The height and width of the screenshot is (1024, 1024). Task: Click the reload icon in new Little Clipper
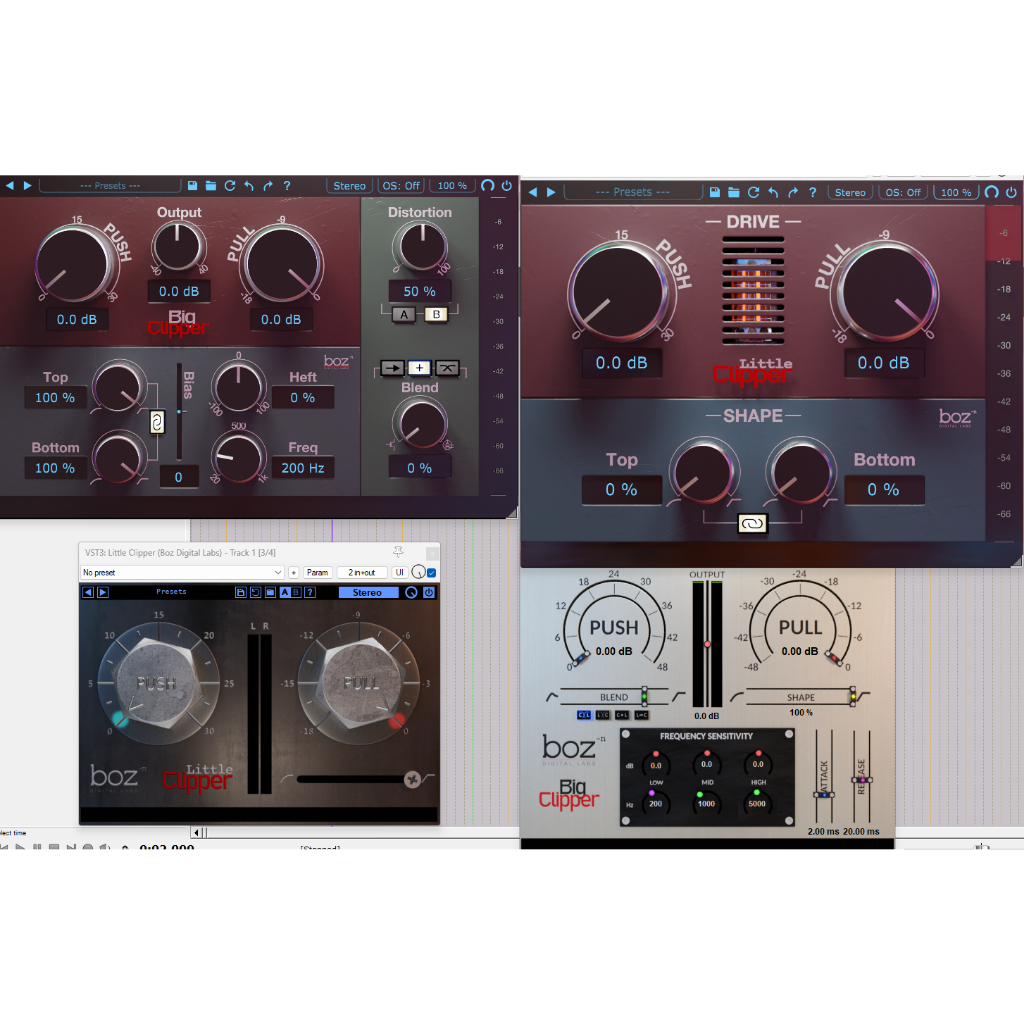[753, 192]
